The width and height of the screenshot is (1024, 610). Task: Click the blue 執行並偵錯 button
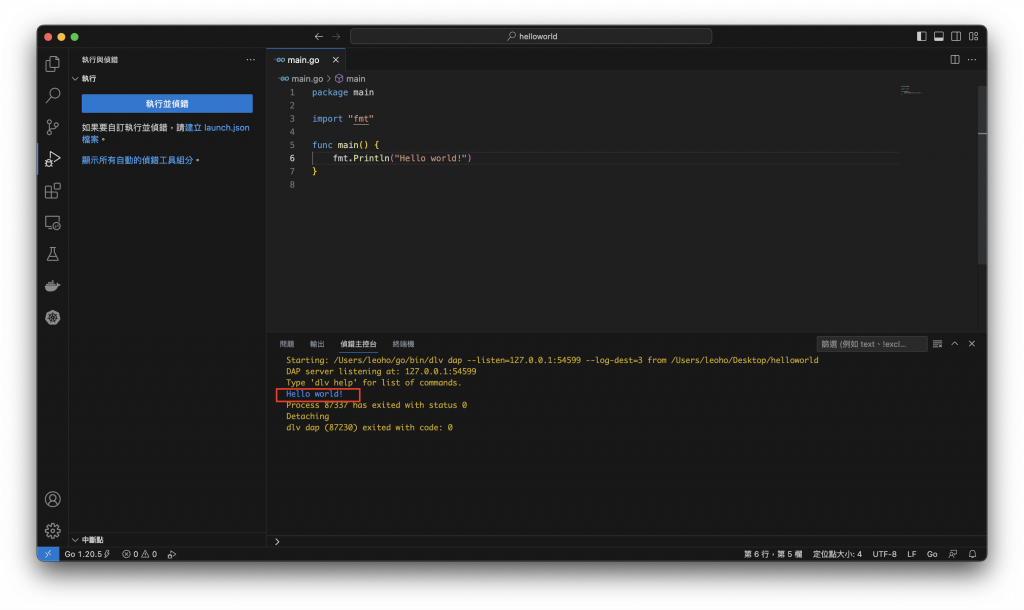pyautogui.click(x=167, y=104)
